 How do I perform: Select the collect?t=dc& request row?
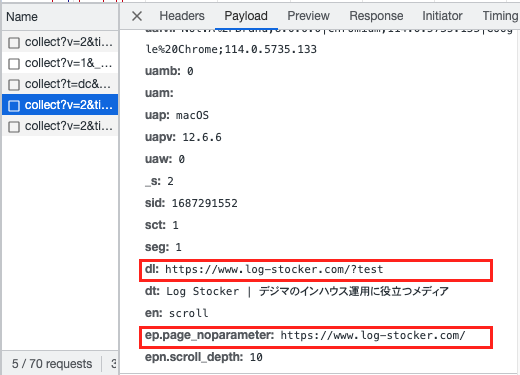tap(60, 84)
